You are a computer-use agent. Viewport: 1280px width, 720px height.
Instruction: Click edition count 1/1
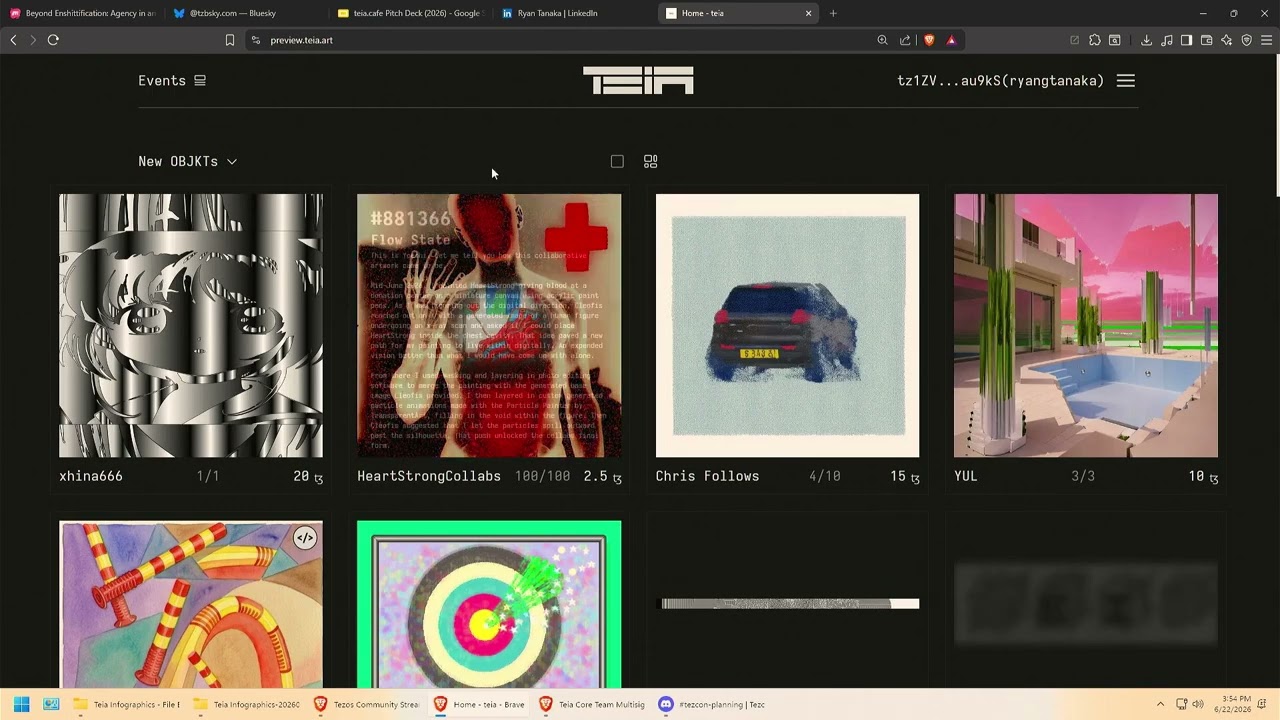[208, 476]
